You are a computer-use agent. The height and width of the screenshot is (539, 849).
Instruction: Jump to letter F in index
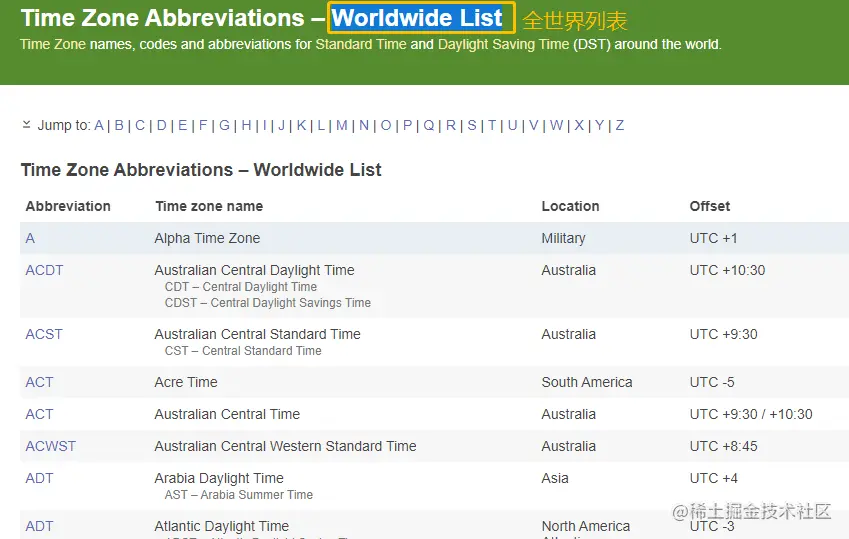(x=203, y=126)
